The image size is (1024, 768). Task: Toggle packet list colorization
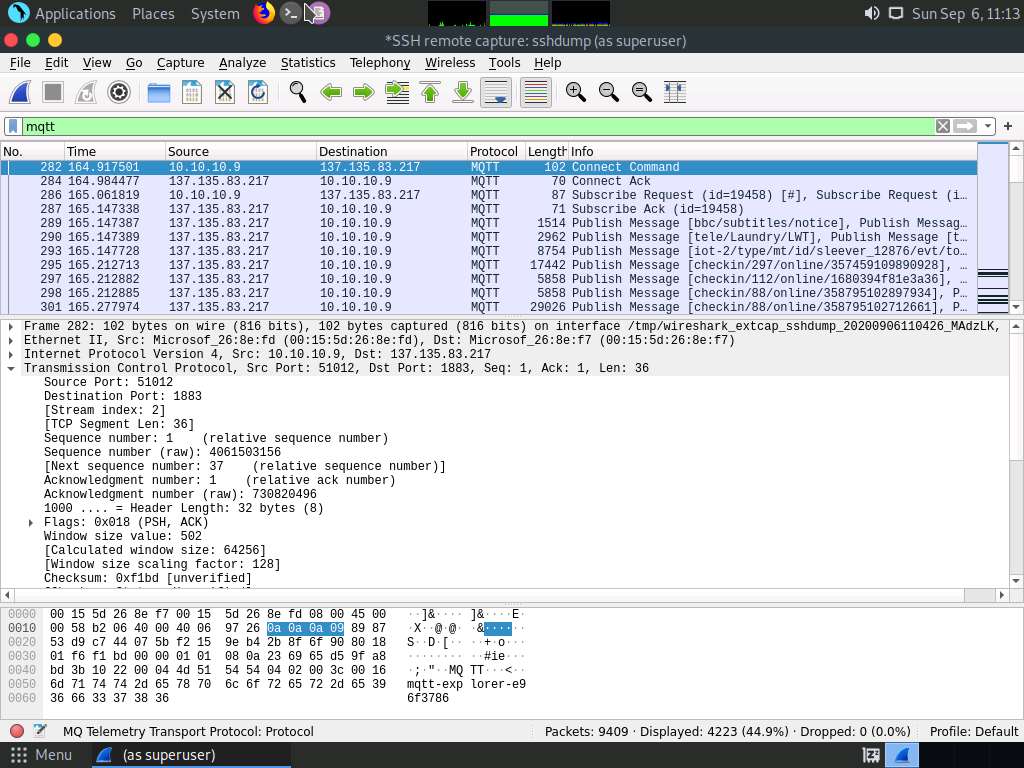point(534,92)
